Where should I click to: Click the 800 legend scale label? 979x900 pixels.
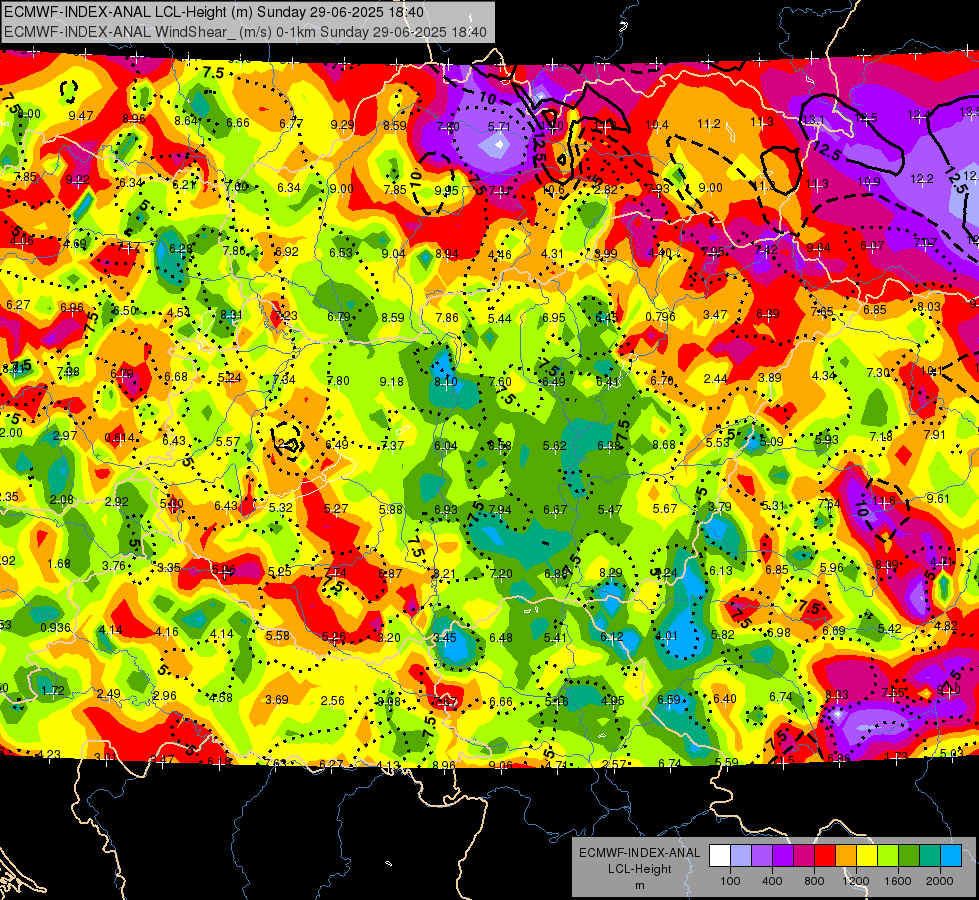[x=814, y=881]
